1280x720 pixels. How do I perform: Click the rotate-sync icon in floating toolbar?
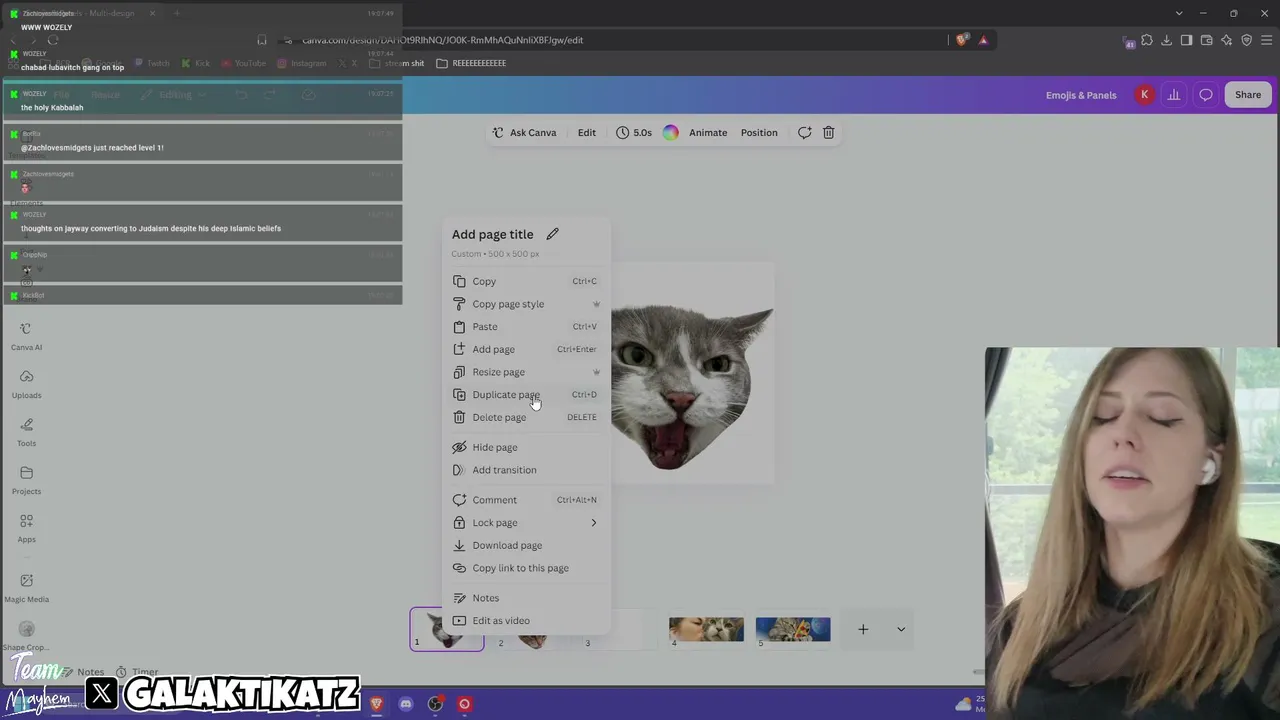(x=804, y=132)
